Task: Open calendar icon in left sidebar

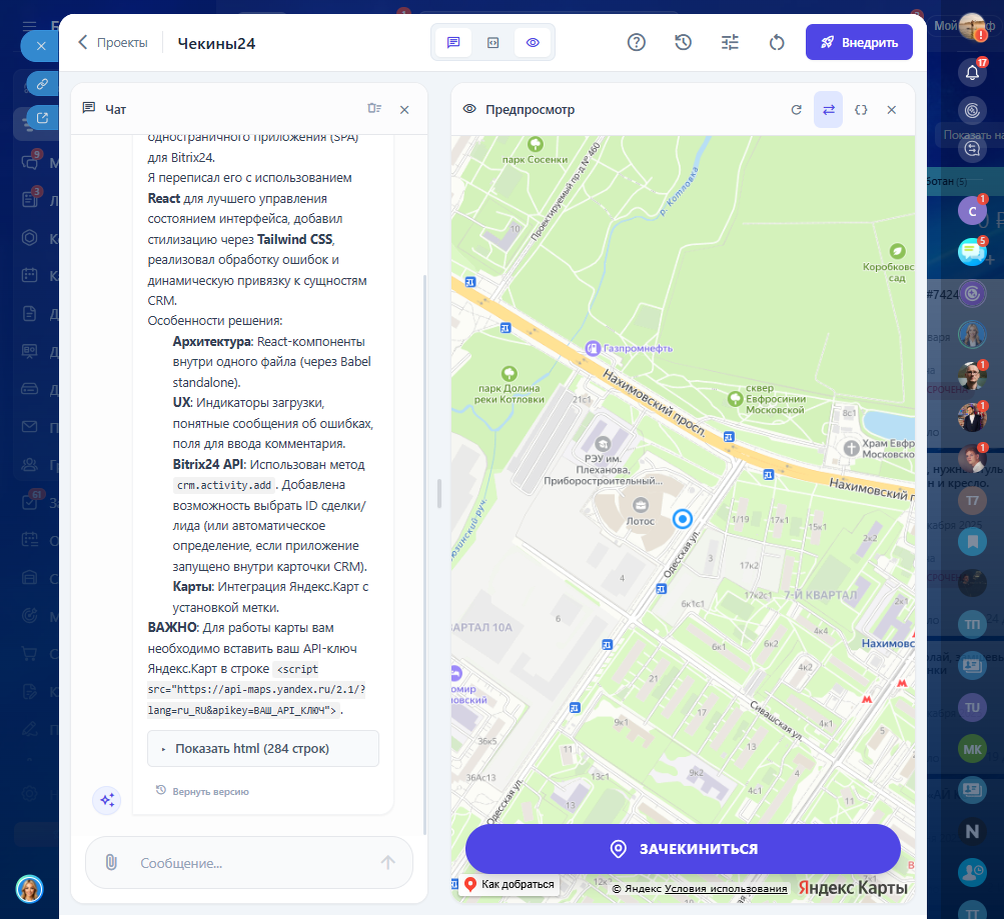Action: click(30, 275)
